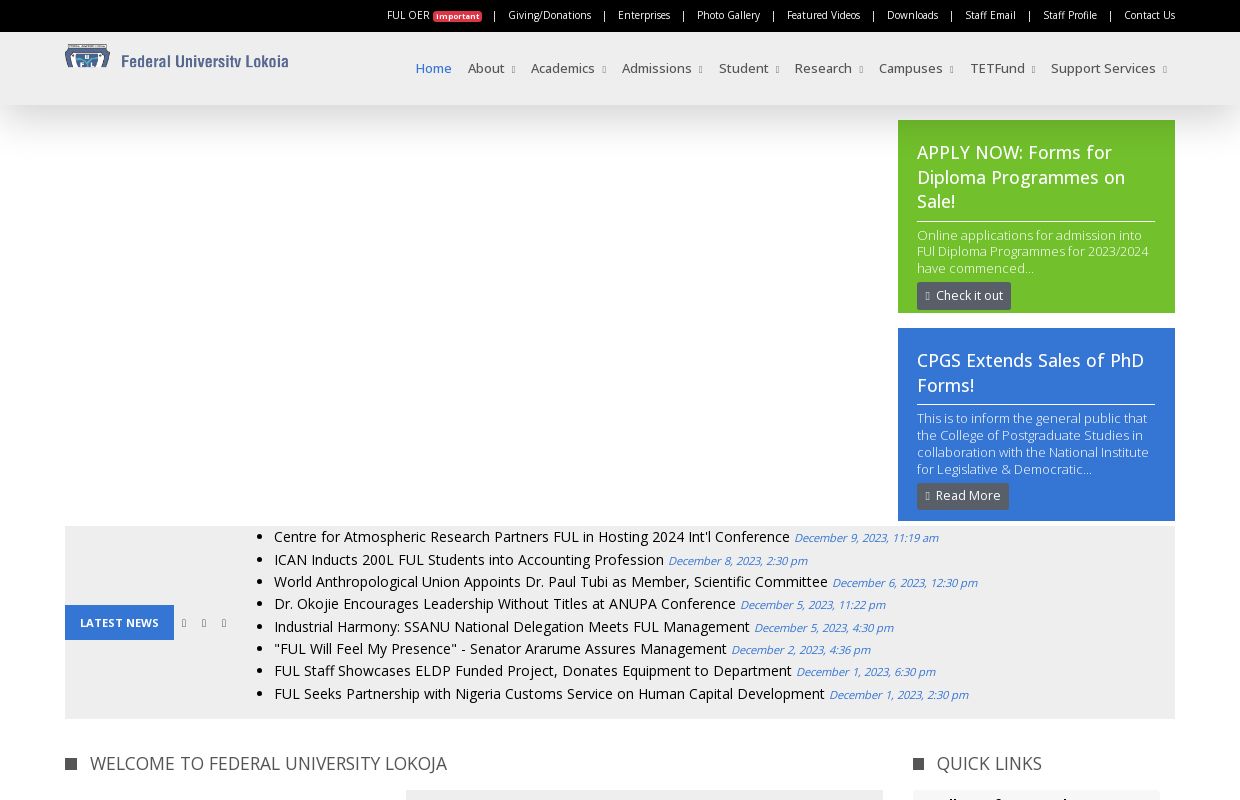1240x800 pixels.
Task: Open Contact Us page
Action: tap(1149, 15)
